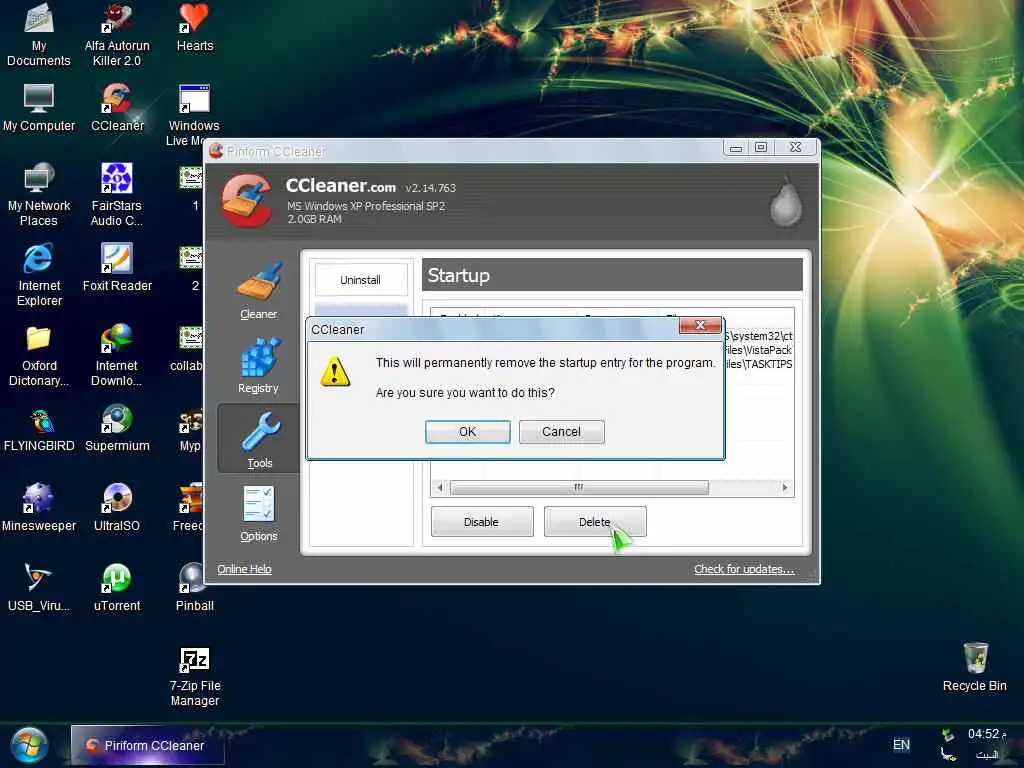The height and width of the screenshot is (768, 1024).
Task: Open the Start menu orb
Action: 29,745
